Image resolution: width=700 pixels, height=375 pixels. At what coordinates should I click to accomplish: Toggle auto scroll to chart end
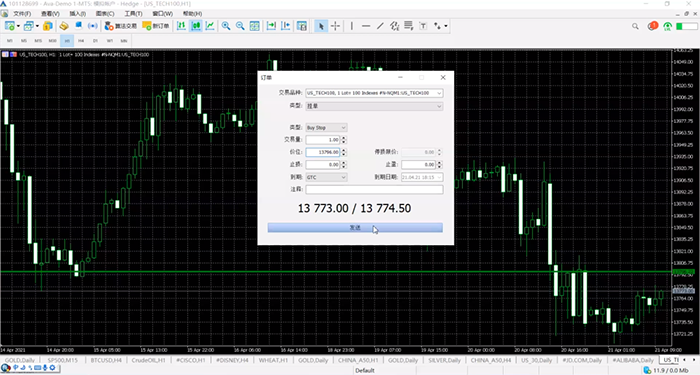[271, 26]
